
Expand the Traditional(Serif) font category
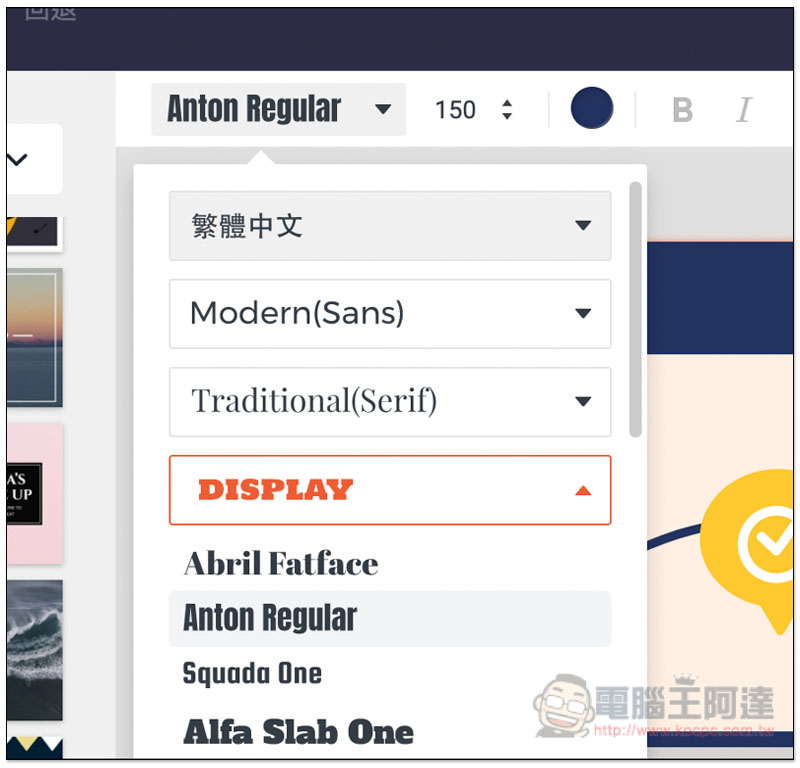[390, 402]
